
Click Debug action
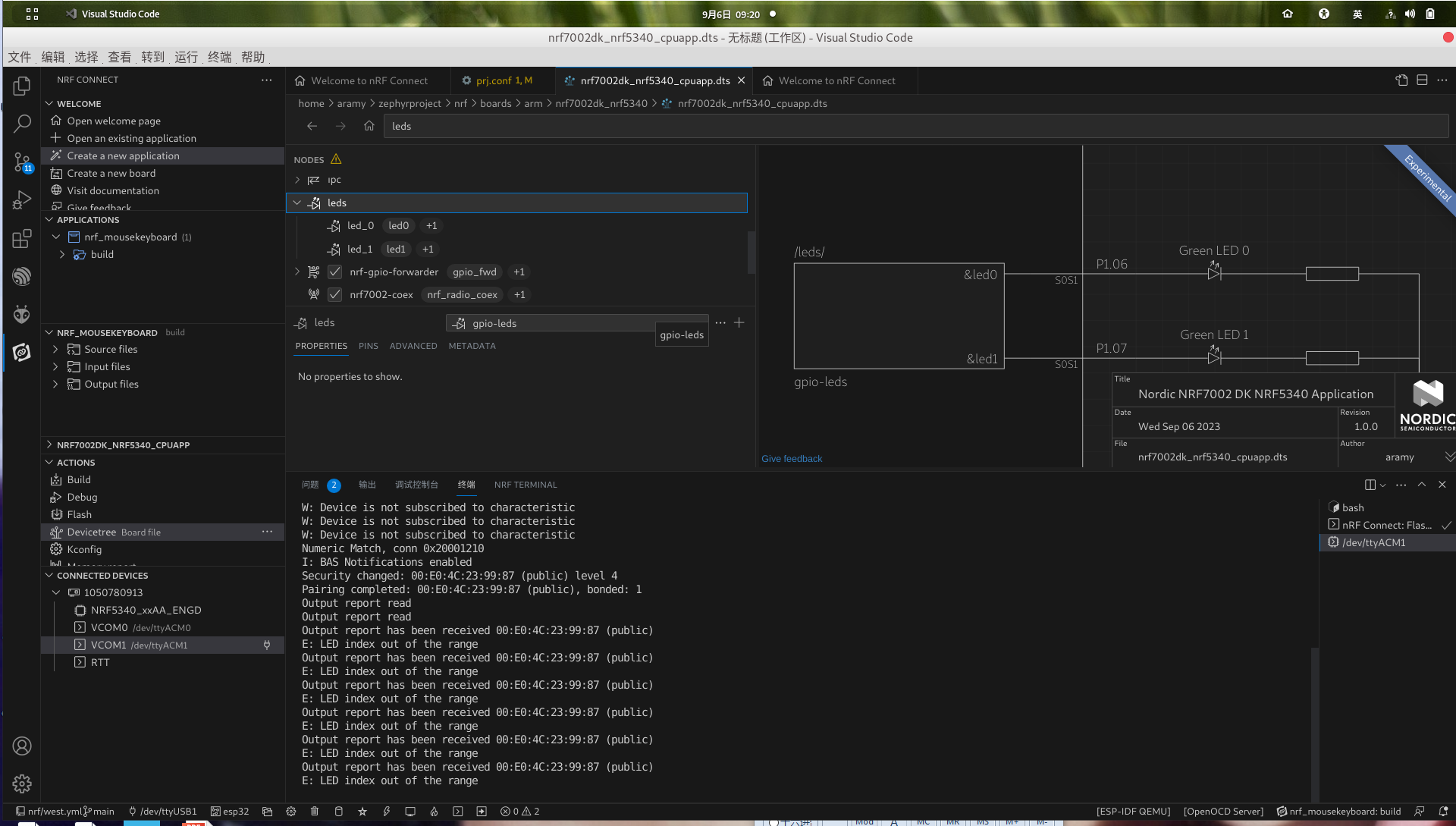(x=82, y=498)
